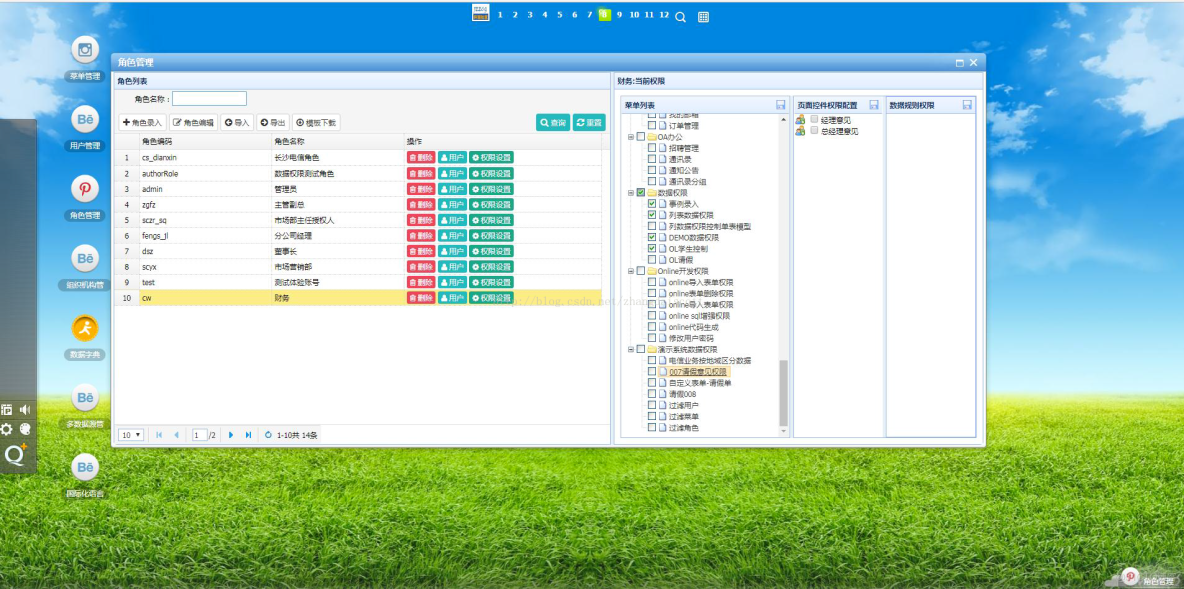
Task: Click the search magnifier in top desktop bar
Action: point(680,17)
